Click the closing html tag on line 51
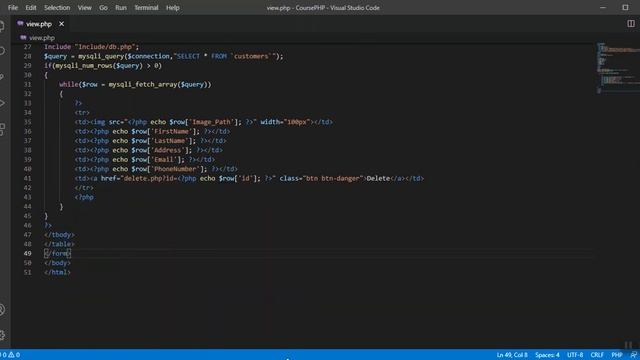This screenshot has width=640, height=360. coord(57,272)
